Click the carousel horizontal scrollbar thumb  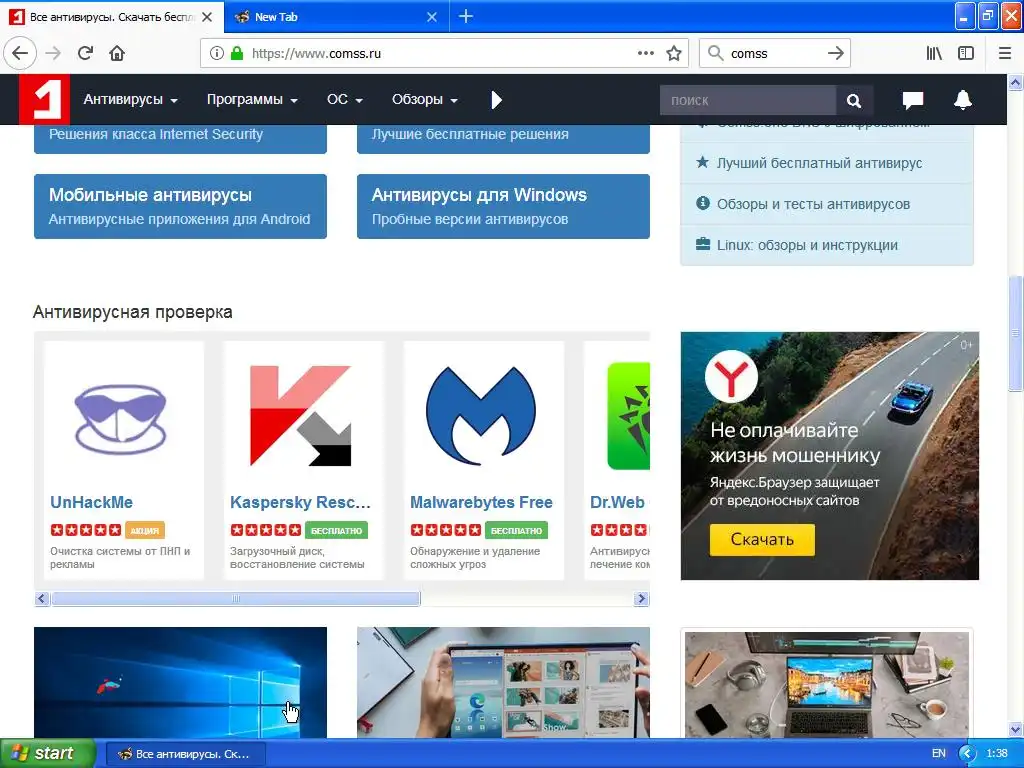tap(236, 598)
